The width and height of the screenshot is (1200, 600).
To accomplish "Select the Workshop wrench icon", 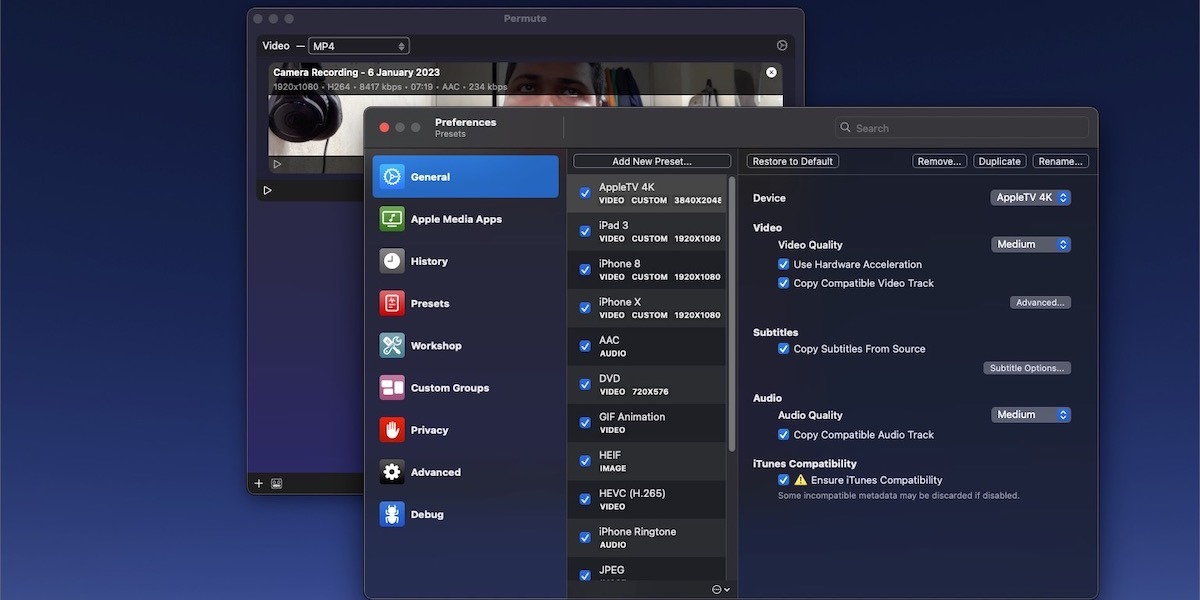I will click(x=391, y=345).
